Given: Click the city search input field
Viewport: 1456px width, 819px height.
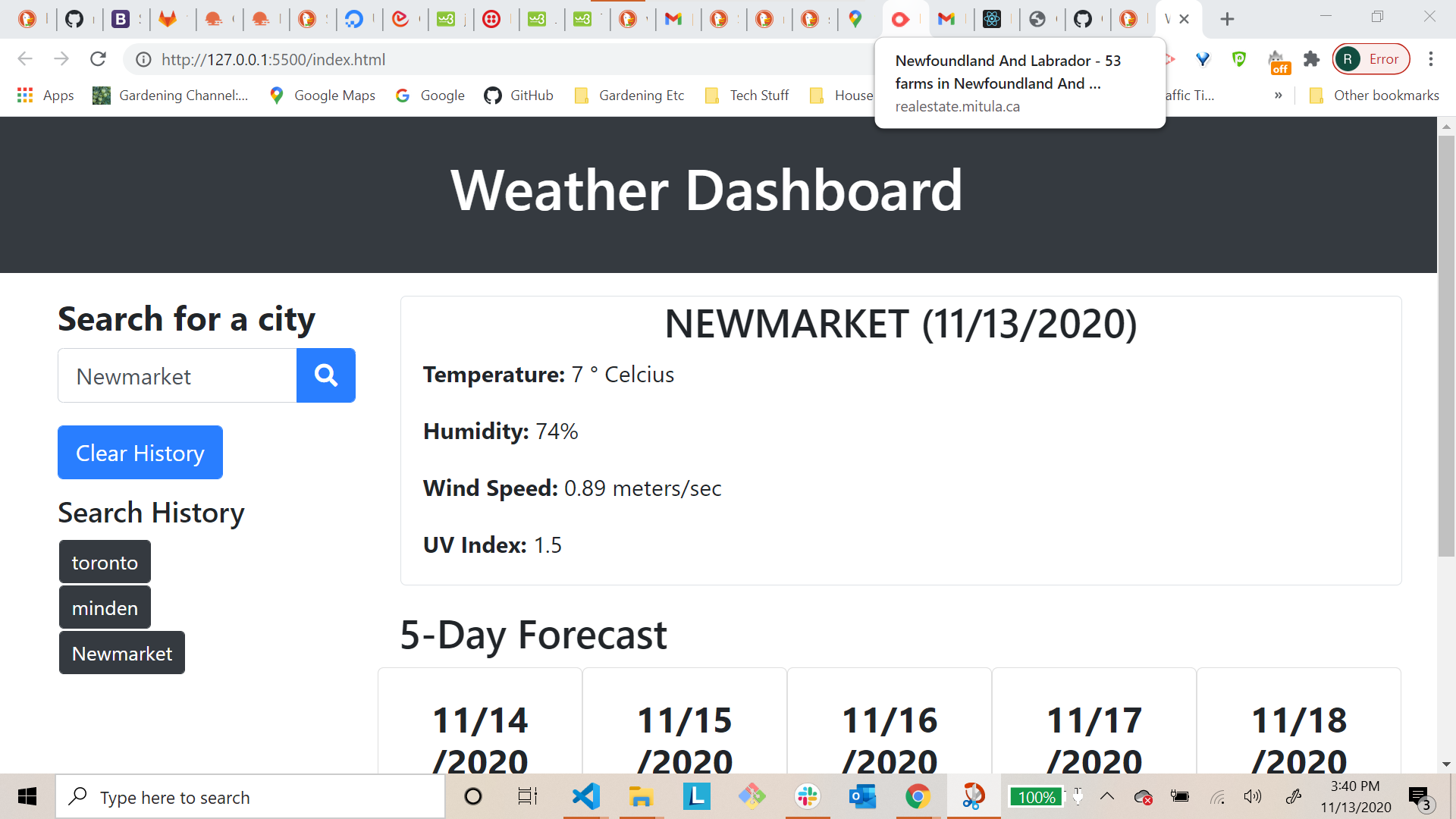Looking at the screenshot, I should 177,376.
